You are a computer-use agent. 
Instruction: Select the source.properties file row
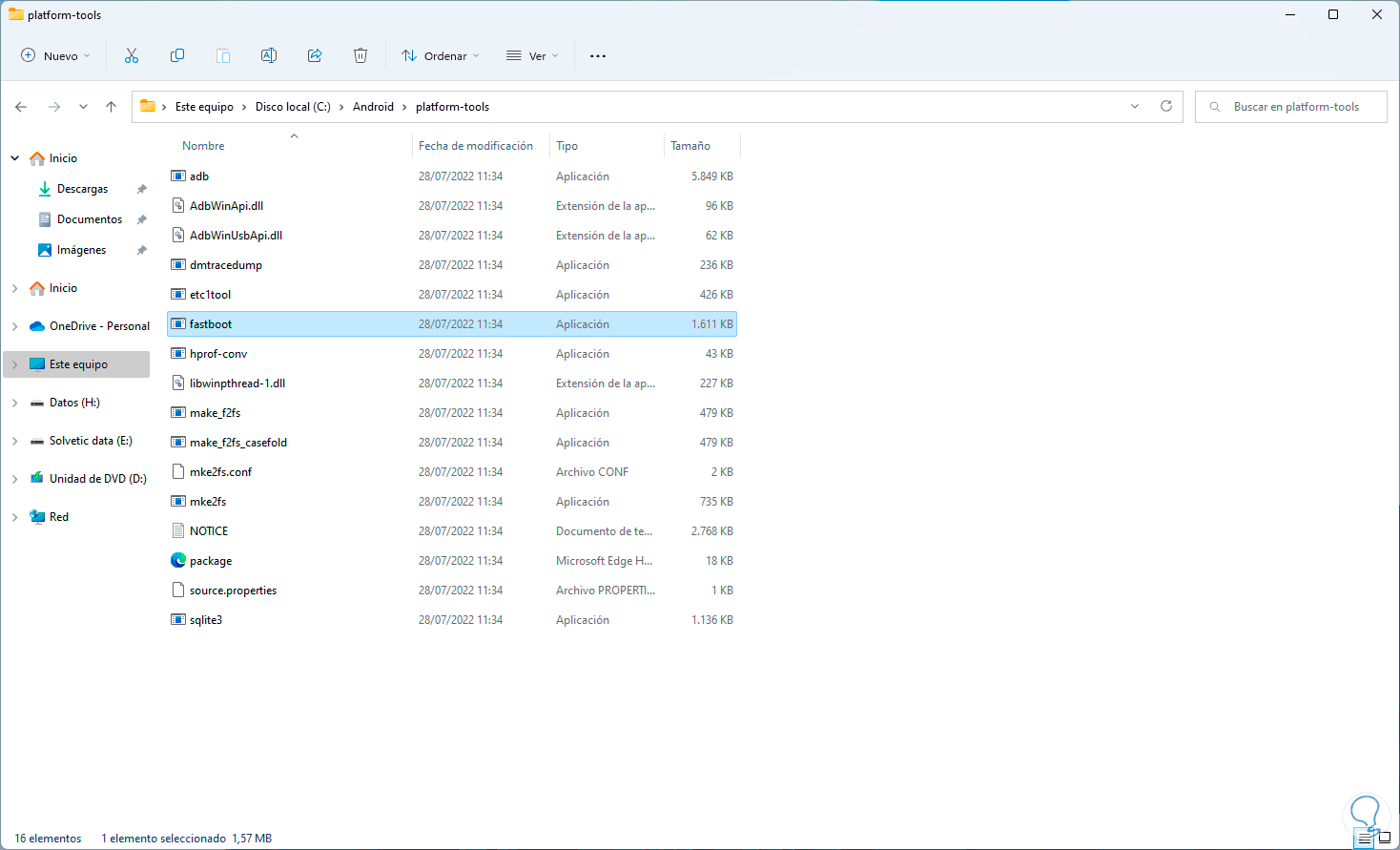coord(452,591)
